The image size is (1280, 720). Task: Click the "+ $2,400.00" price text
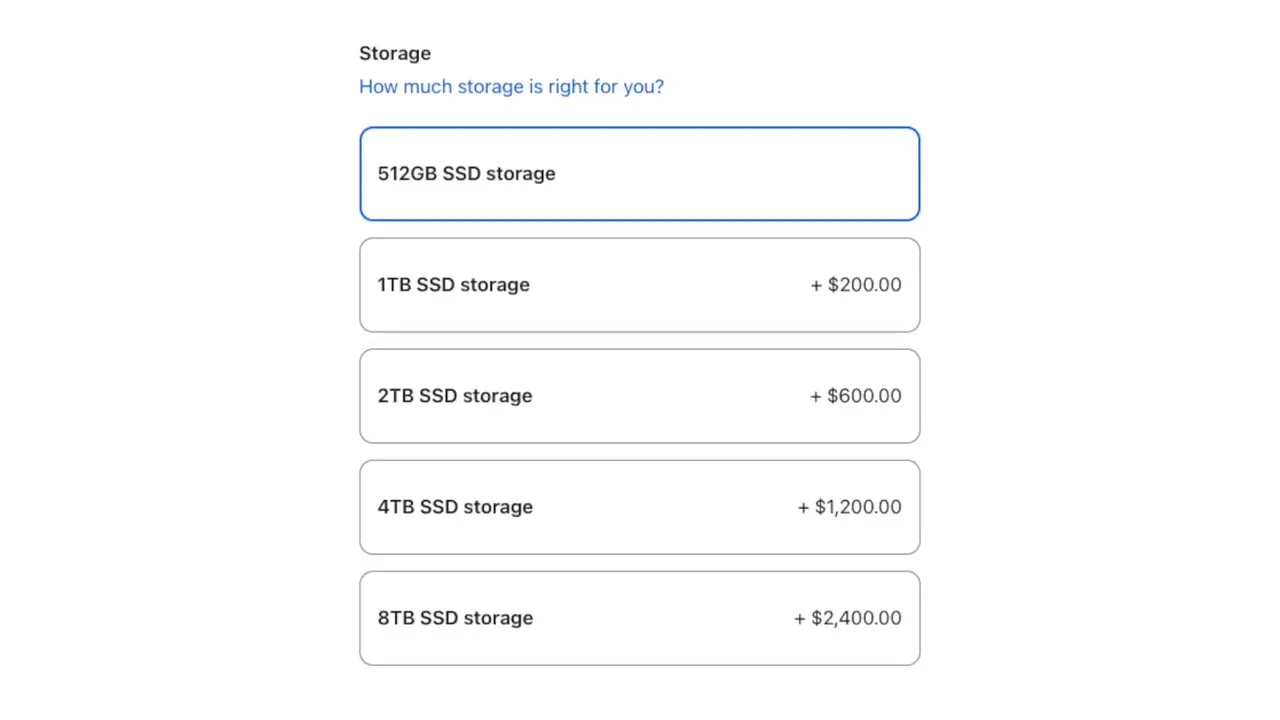[x=848, y=618]
